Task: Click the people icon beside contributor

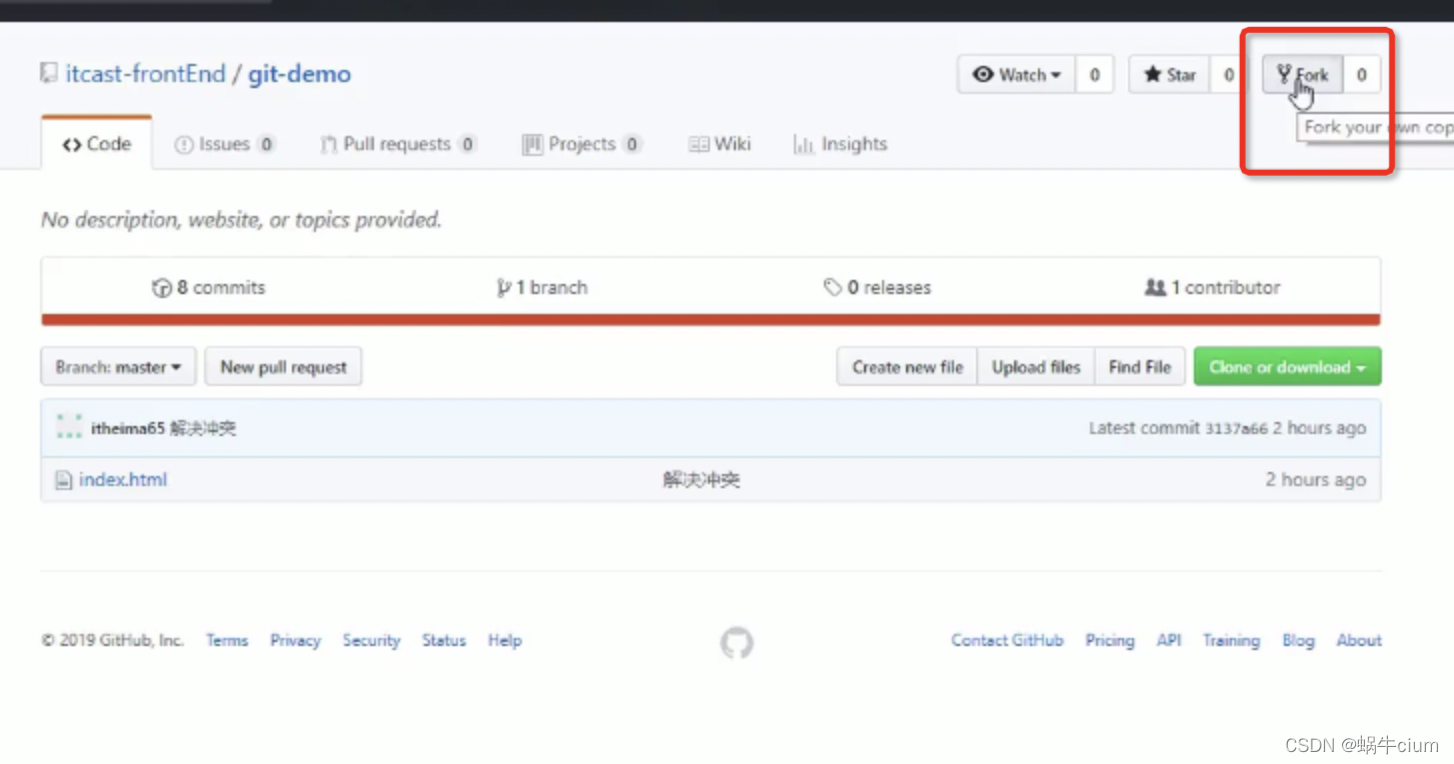Action: tap(1155, 288)
